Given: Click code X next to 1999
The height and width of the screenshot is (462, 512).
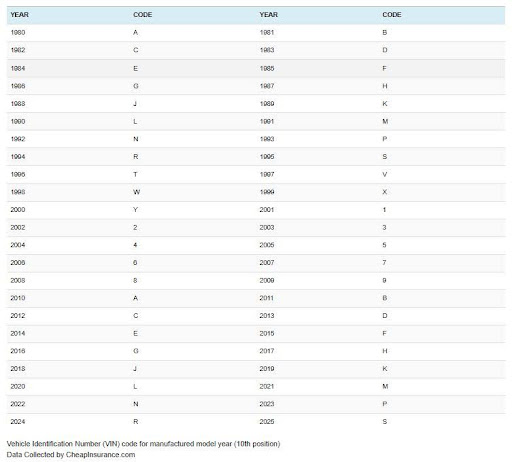Looking at the screenshot, I should 385,192.
